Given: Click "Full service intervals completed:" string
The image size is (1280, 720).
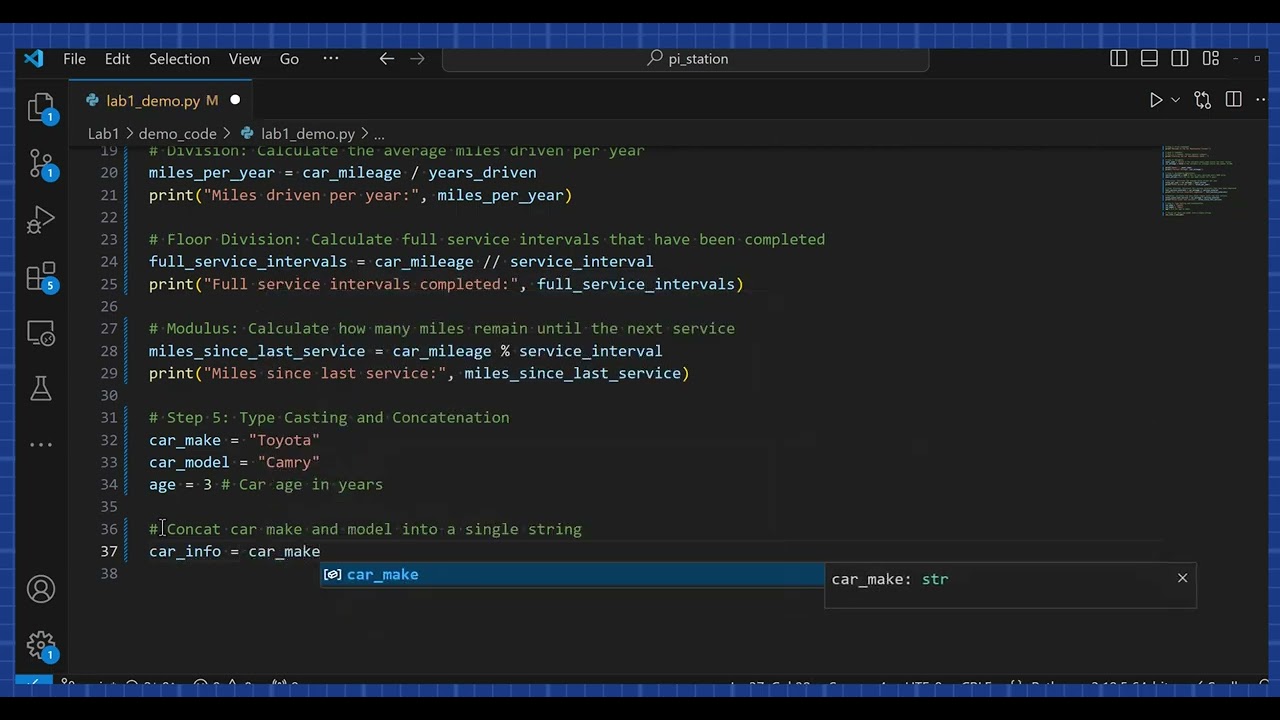Looking at the screenshot, I should [365, 284].
